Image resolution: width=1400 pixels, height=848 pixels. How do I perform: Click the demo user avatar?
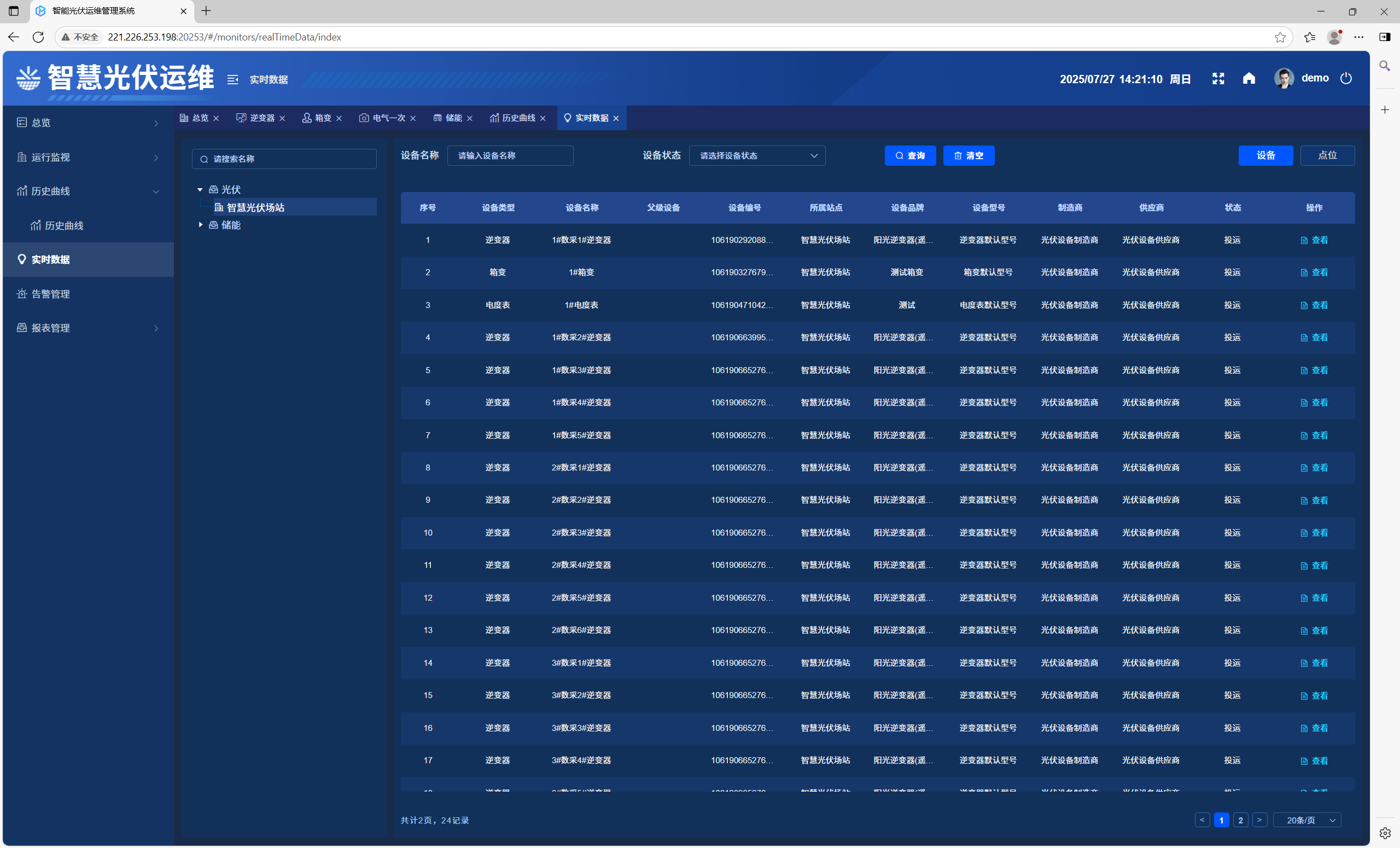tap(1284, 78)
